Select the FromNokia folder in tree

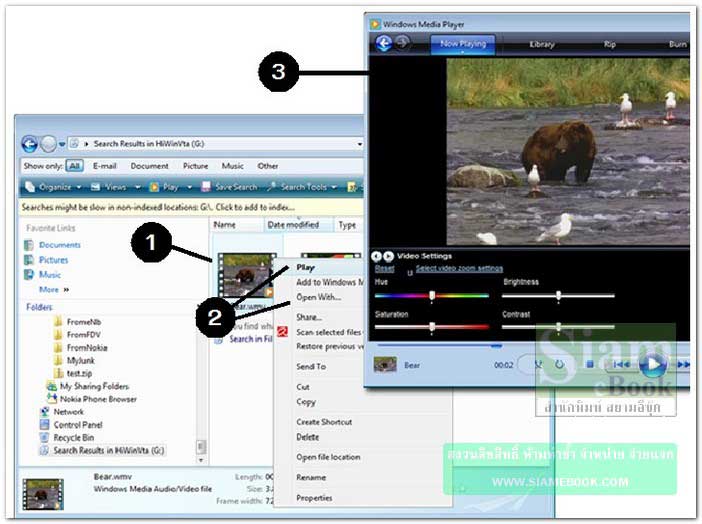pyautogui.click(x=87, y=348)
